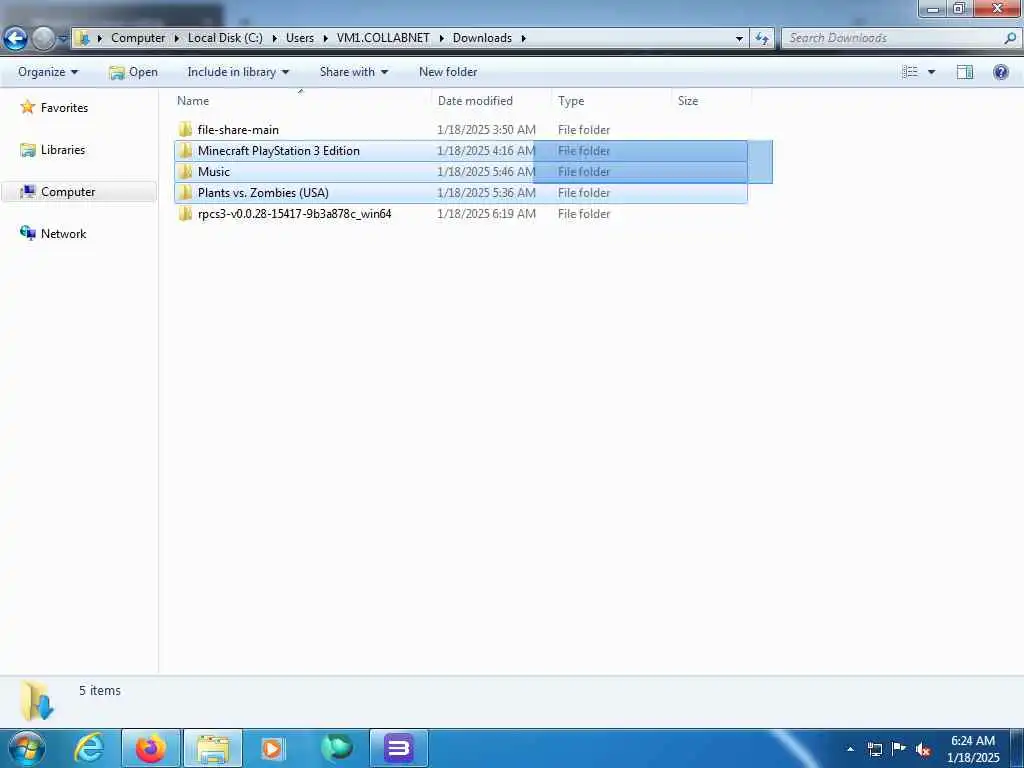
Task: Expand Include in library menu
Action: coord(238,72)
